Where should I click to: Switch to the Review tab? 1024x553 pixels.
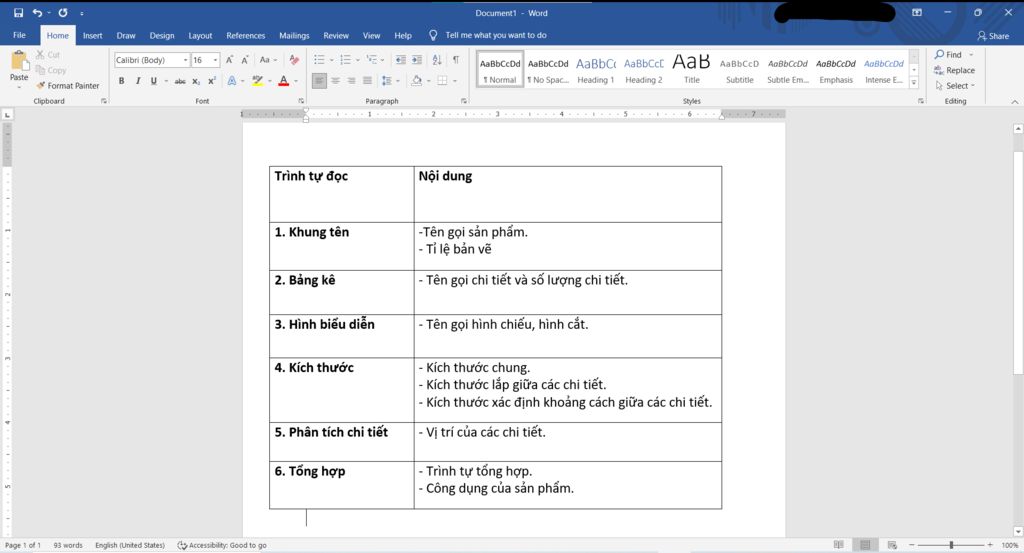tap(336, 36)
